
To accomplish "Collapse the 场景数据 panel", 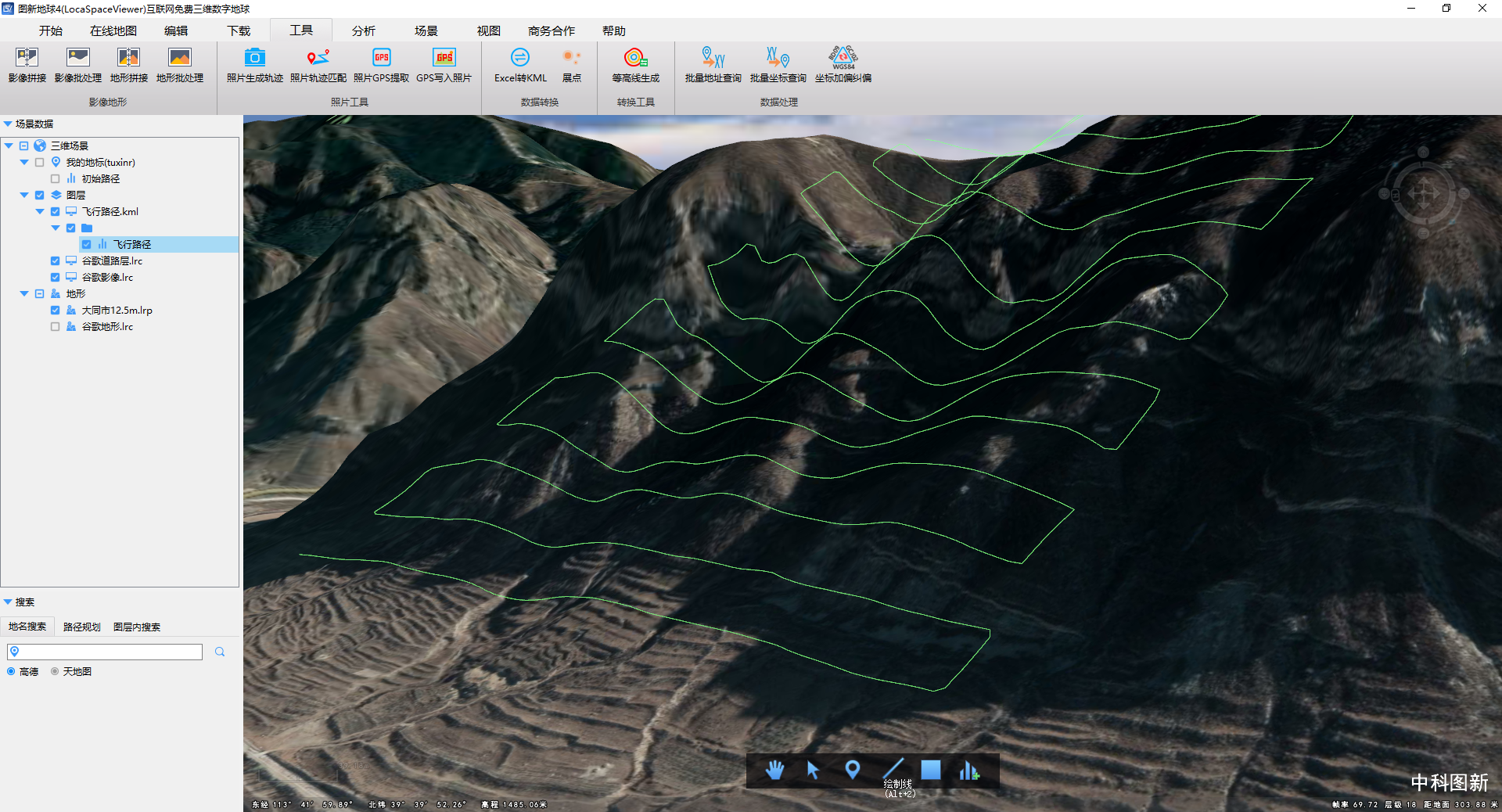I will [8, 124].
